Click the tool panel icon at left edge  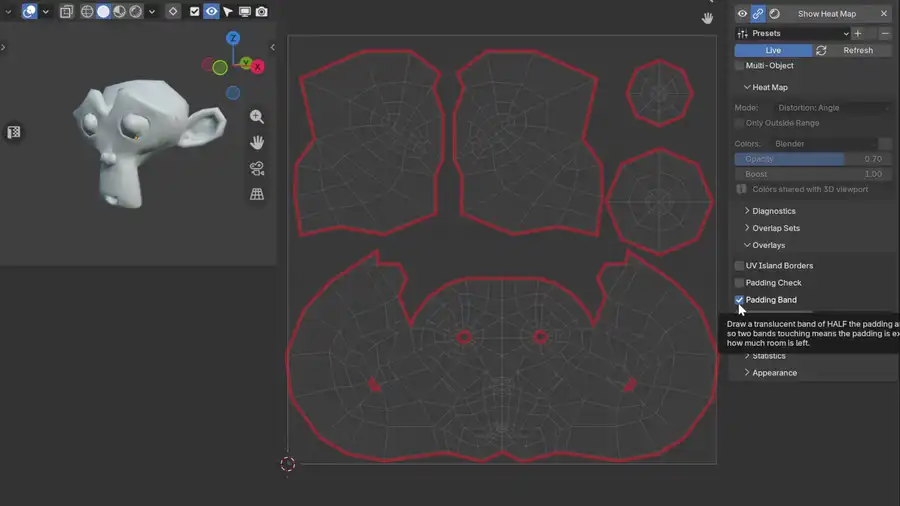pyautogui.click(x=14, y=133)
